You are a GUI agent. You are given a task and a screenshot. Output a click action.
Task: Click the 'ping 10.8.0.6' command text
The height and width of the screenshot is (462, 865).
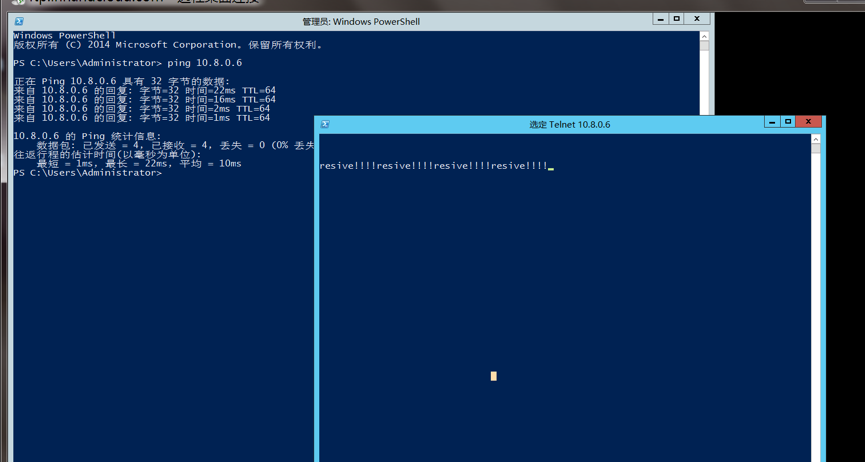(x=204, y=63)
